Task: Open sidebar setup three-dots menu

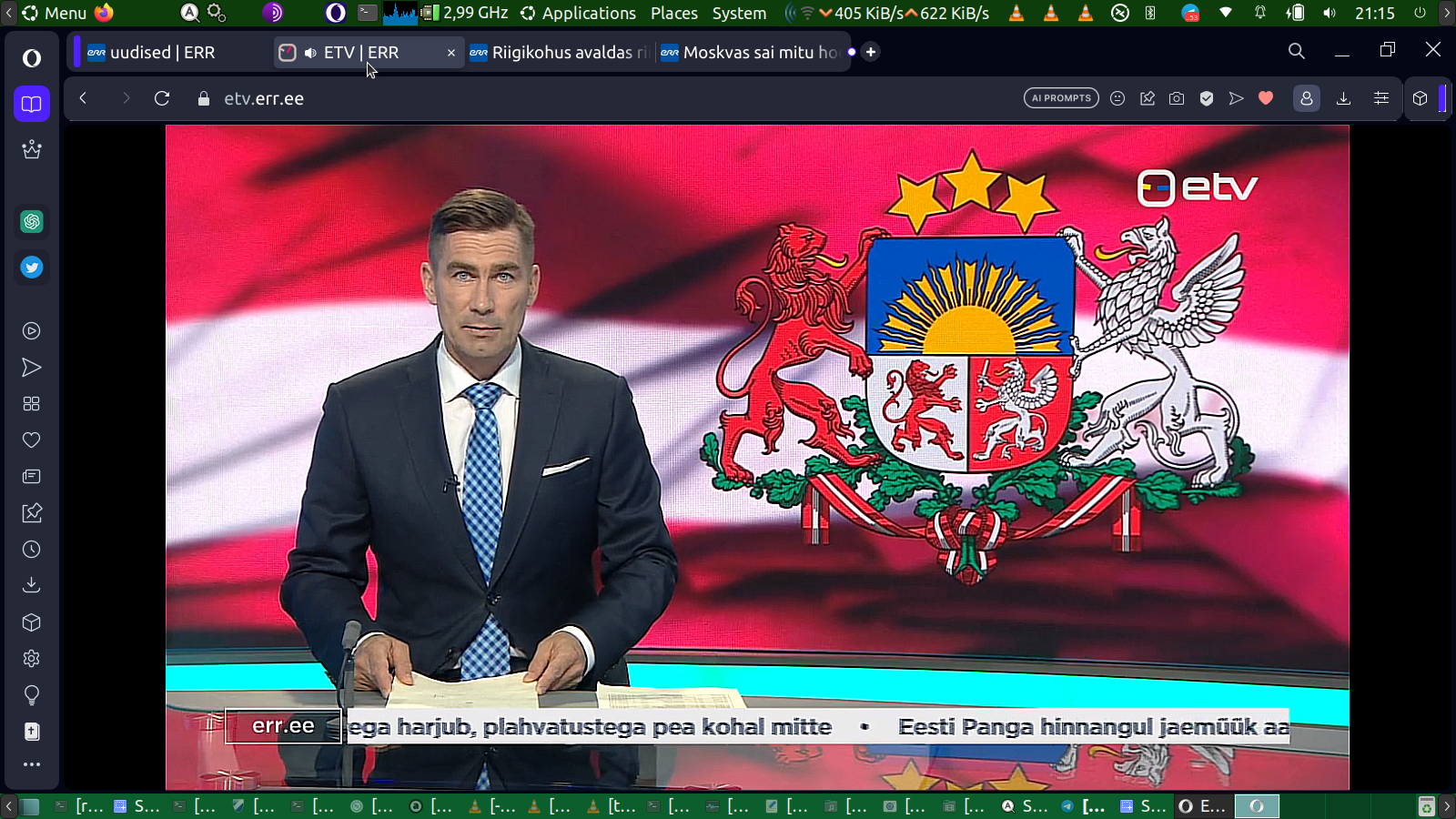Action: pos(32,764)
